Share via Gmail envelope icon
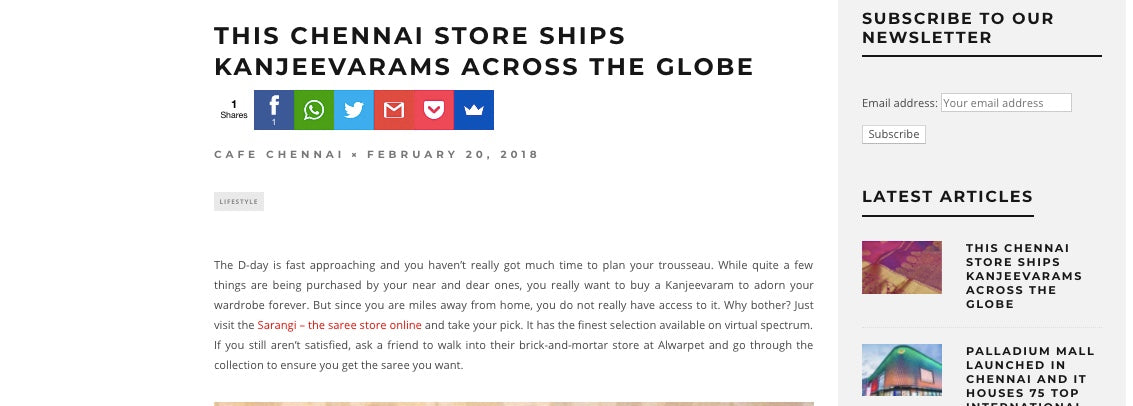This screenshot has height=406, width=1133. (x=394, y=110)
